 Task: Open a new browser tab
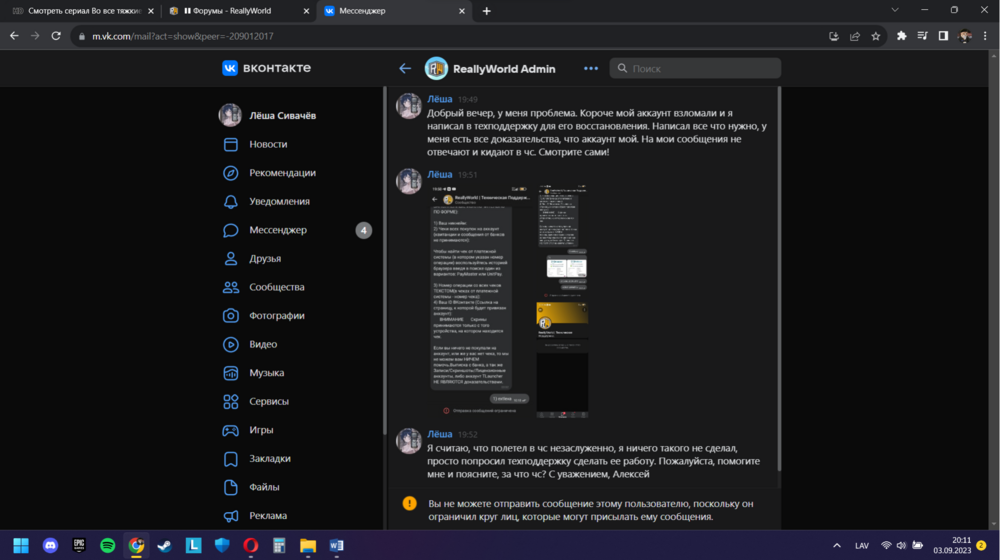point(486,11)
